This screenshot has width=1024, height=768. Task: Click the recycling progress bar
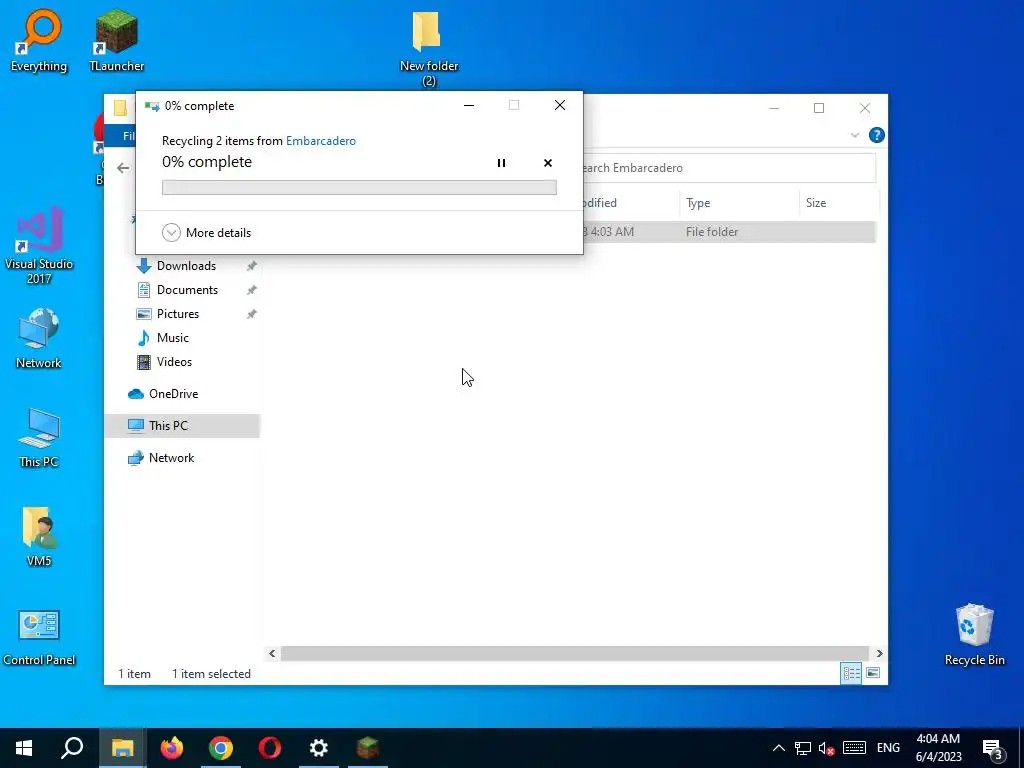(x=359, y=187)
